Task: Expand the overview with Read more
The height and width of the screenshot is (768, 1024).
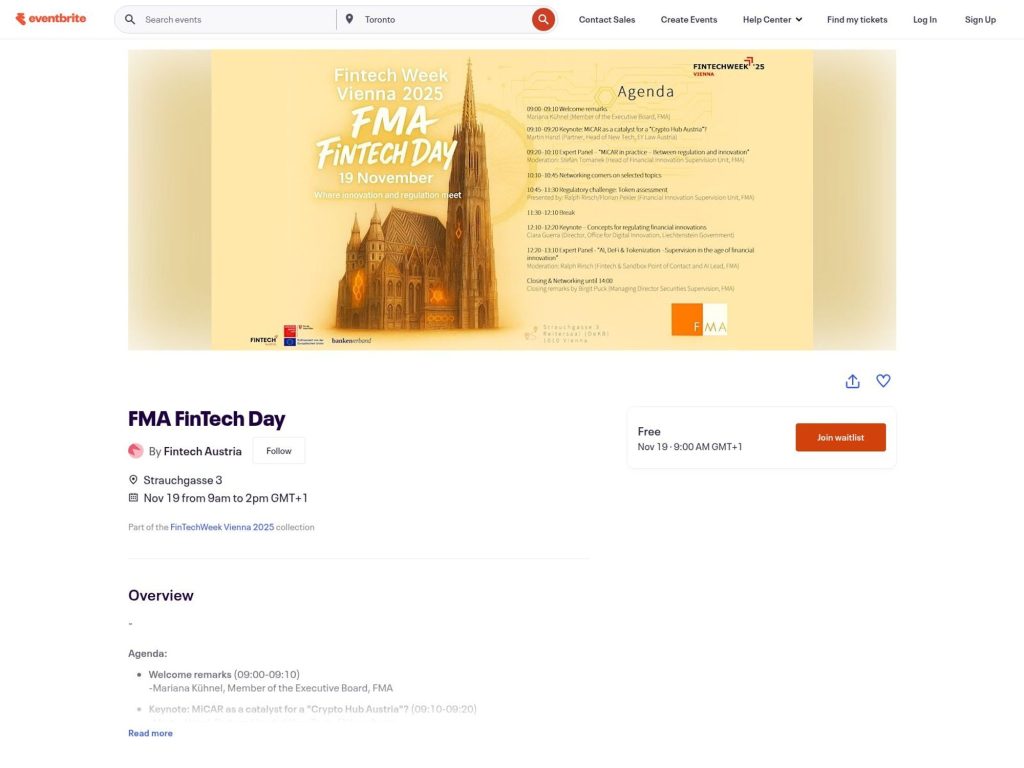Action: click(150, 732)
